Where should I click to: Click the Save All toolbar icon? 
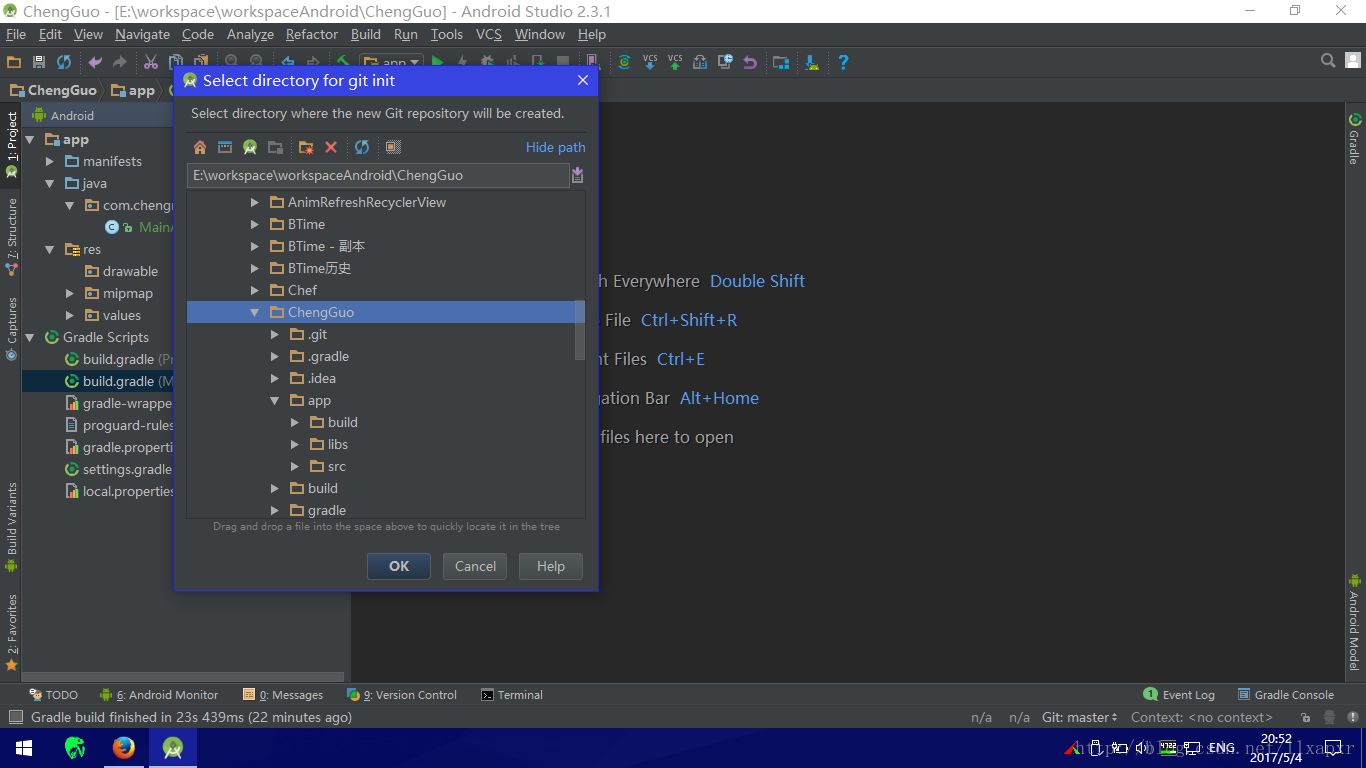(x=39, y=62)
